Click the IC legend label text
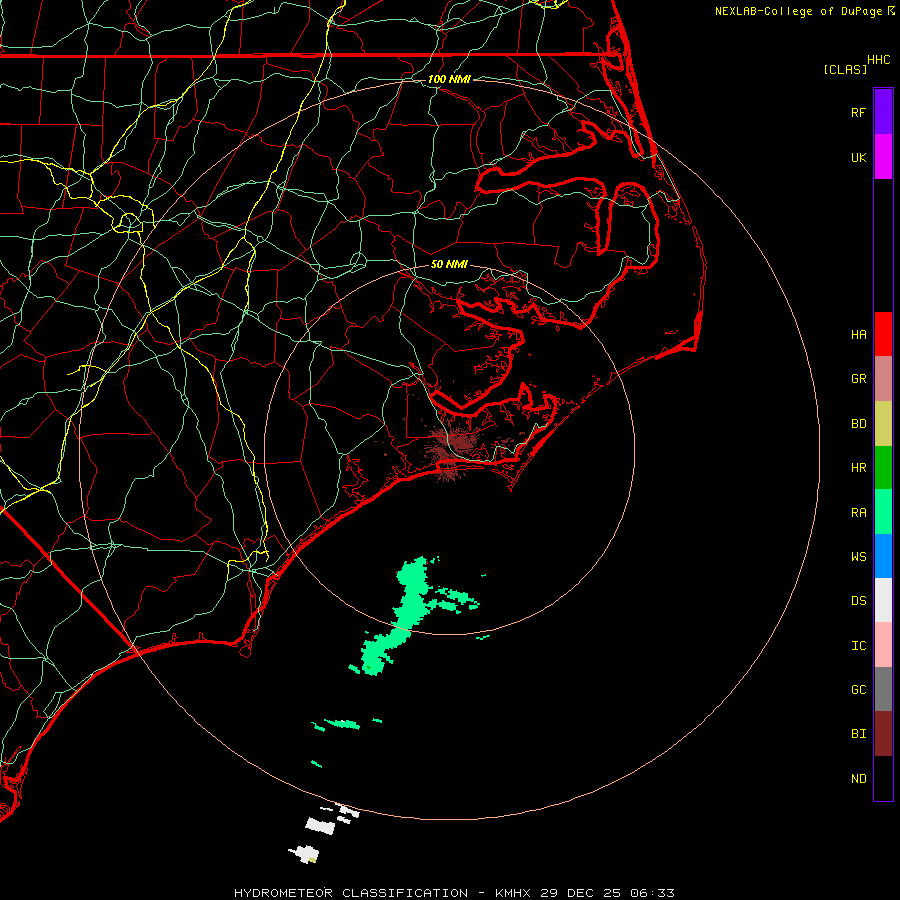900x900 pixels. (x=858, y=646)
